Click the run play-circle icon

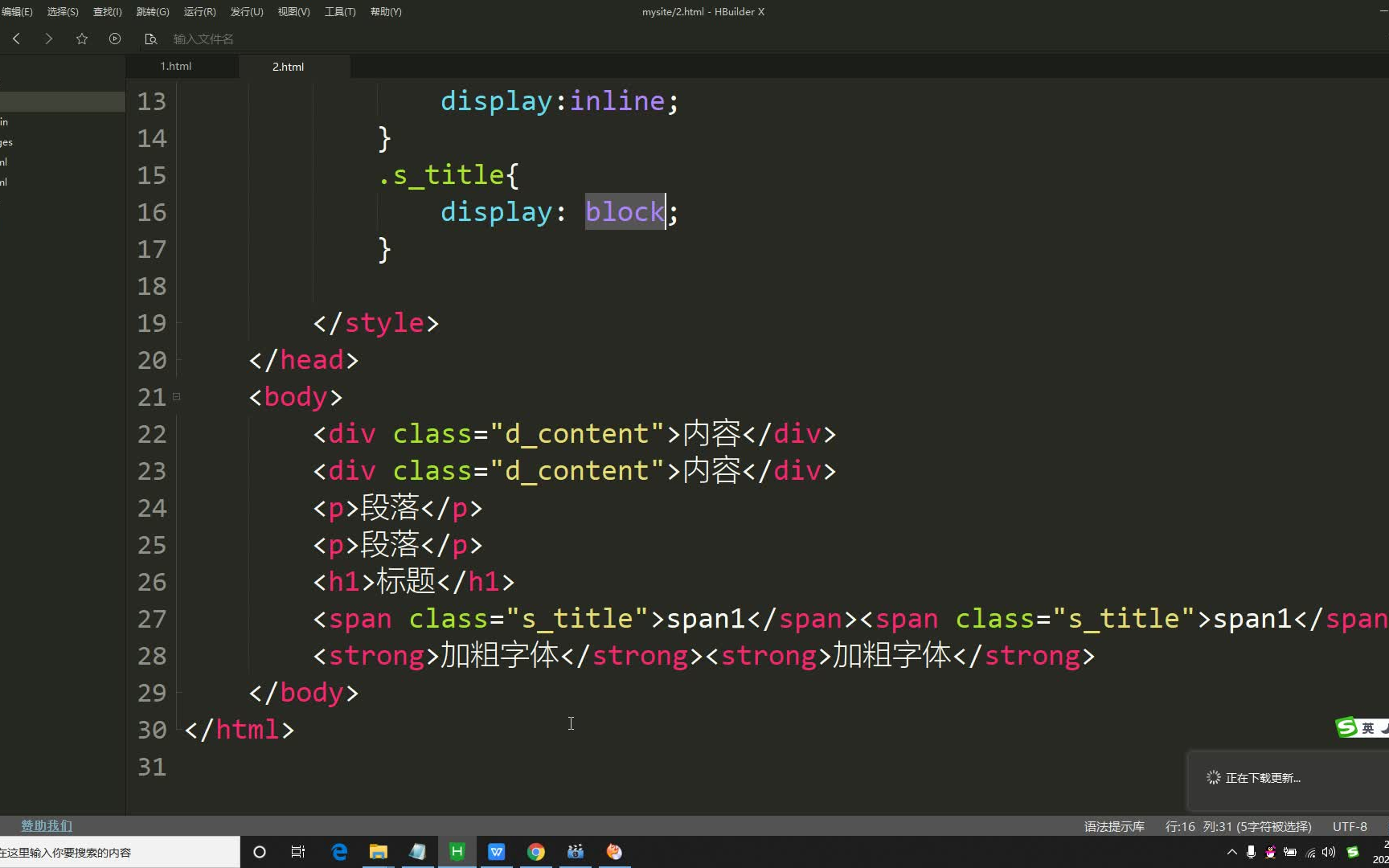[115, 39]
